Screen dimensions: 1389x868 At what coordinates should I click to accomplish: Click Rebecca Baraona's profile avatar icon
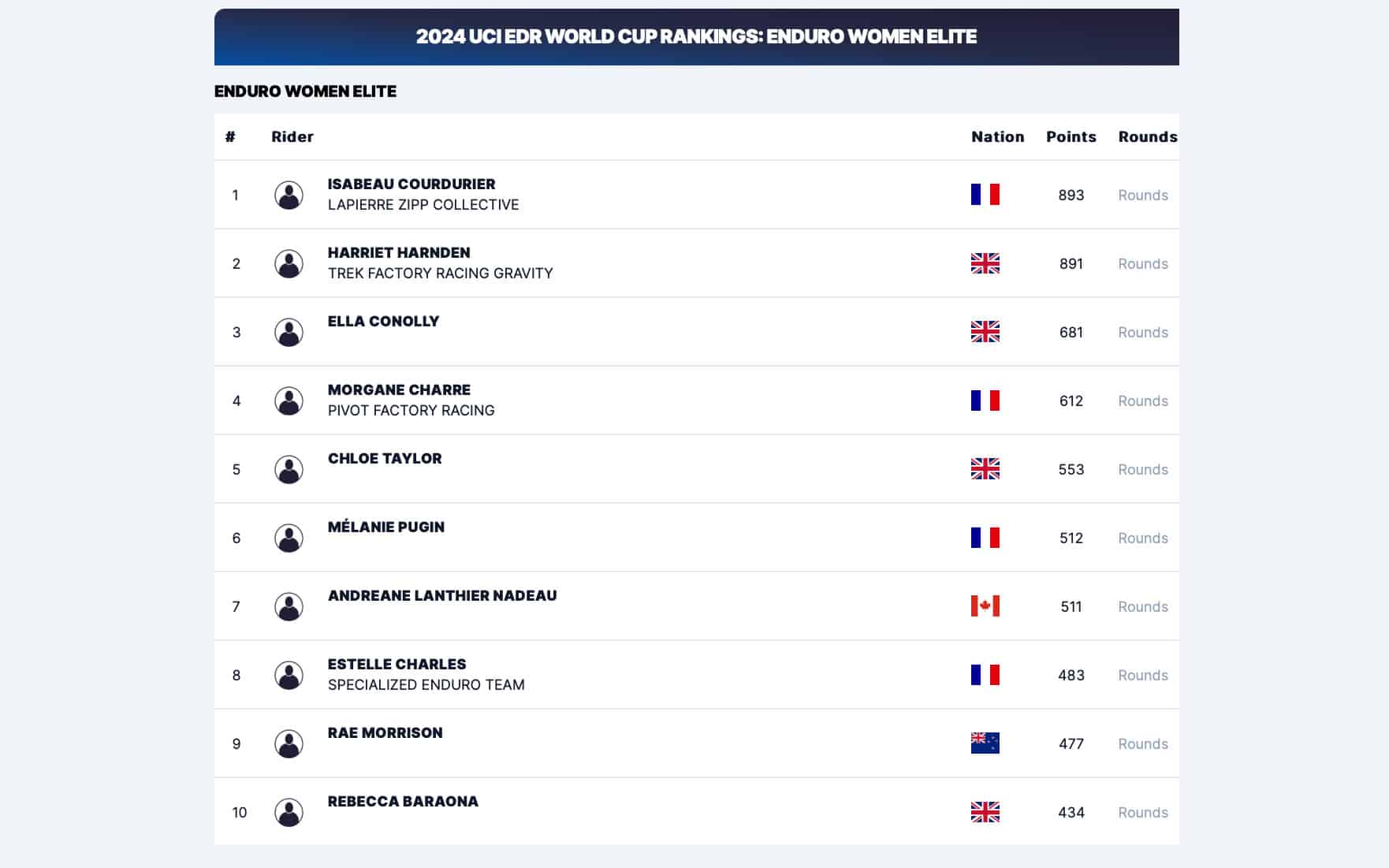click(289, 812)
